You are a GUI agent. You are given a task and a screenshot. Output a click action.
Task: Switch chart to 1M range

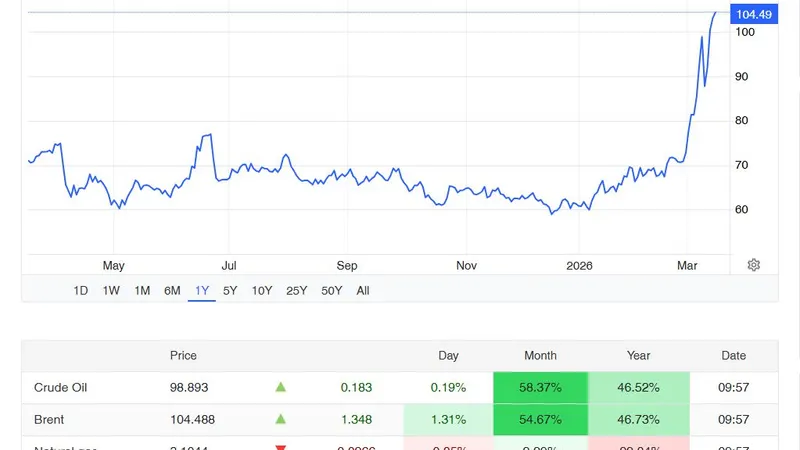click(142, 291)
